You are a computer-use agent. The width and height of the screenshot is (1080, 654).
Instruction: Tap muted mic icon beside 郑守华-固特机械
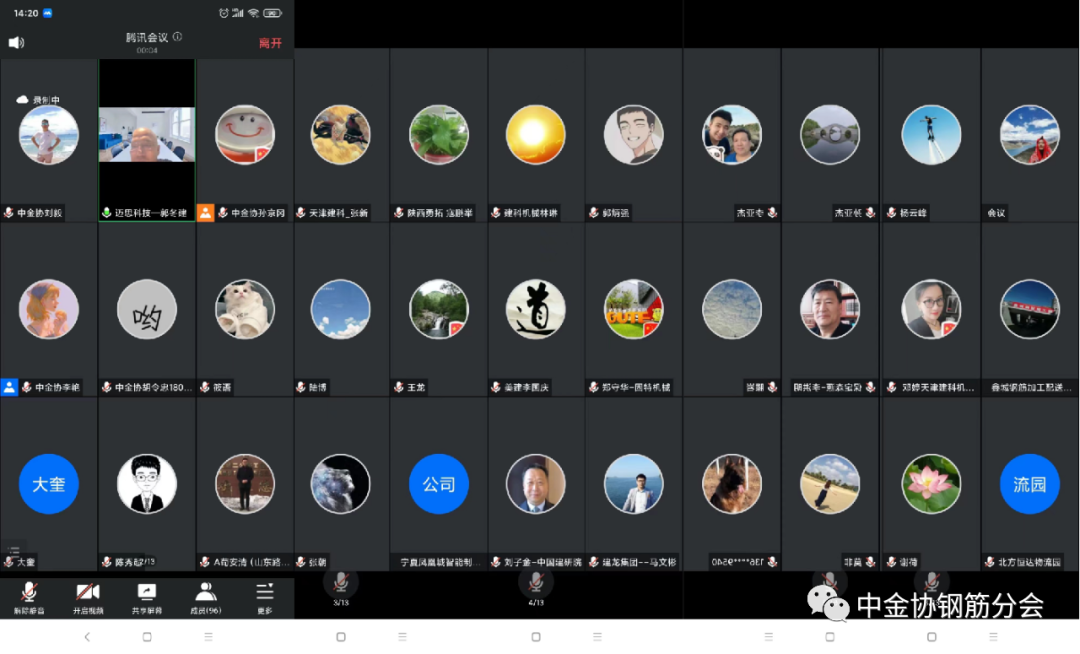(x=594, y=387)
